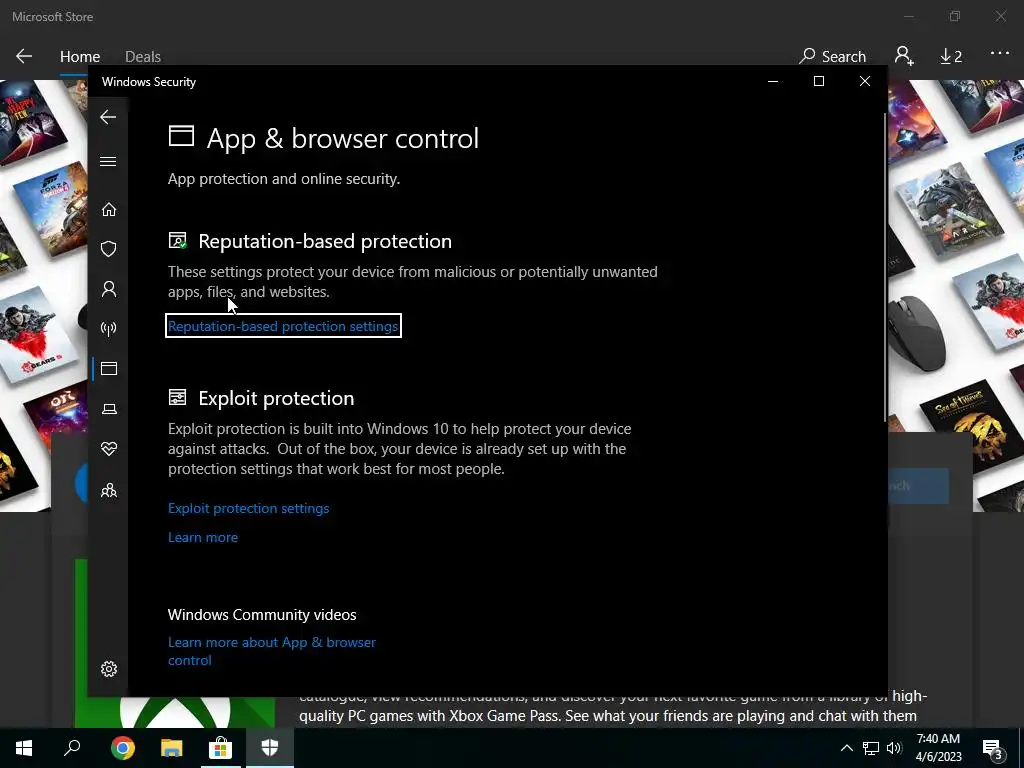Open Exploit protection settings link
This screenshot has height=768, width=1024.
point(248,508)
